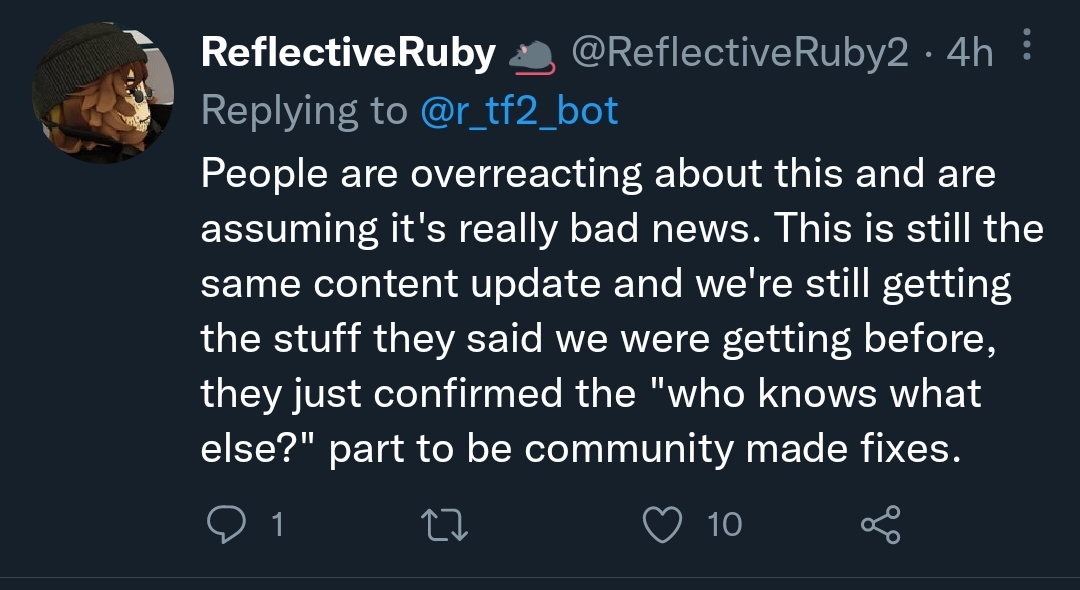Click the reply speech bubble icon
The width and height of the screenshot is (1080, 590).
(x=226, y=525)
